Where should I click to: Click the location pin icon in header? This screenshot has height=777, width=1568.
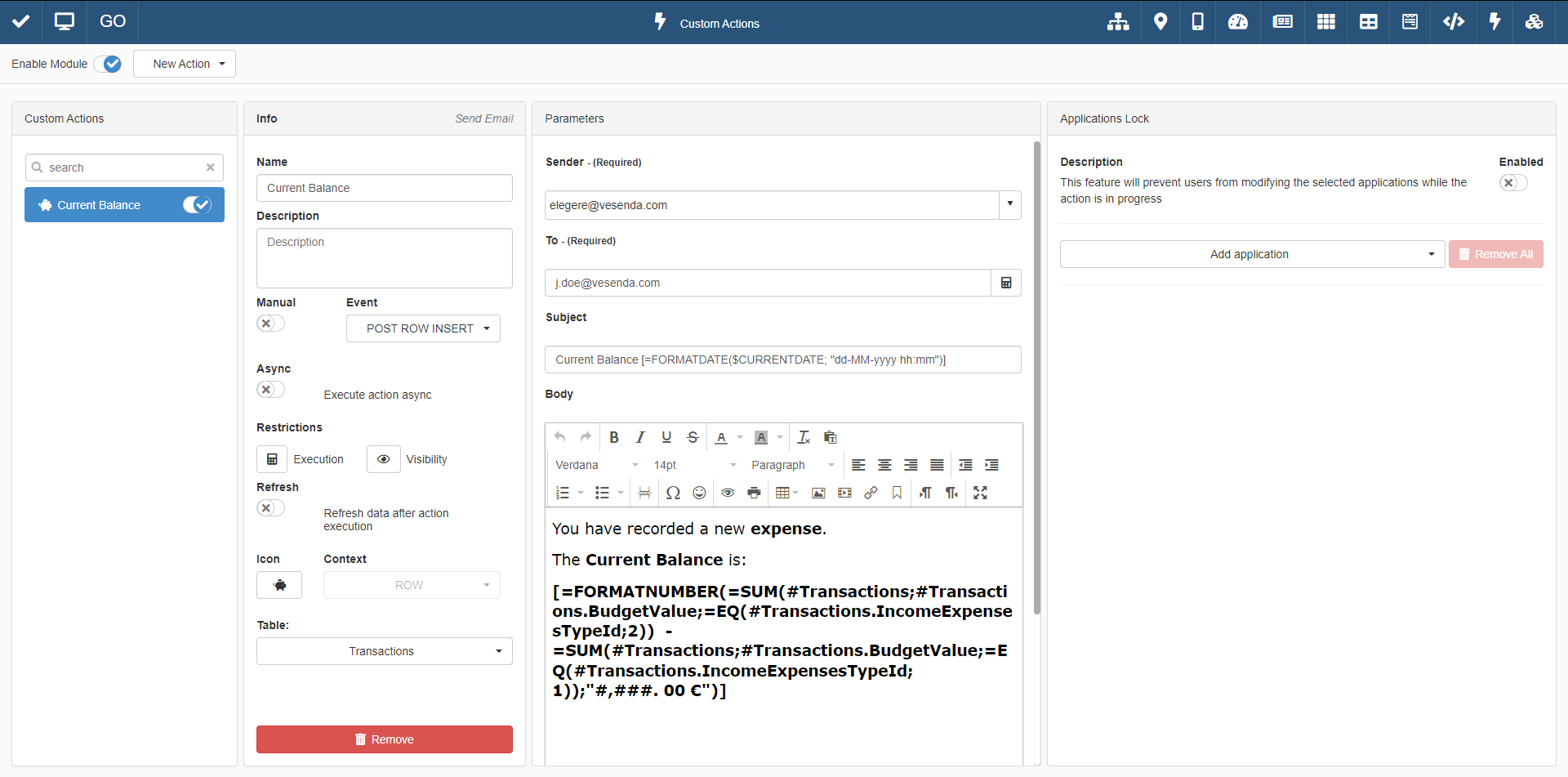[x=1160, y=22]
